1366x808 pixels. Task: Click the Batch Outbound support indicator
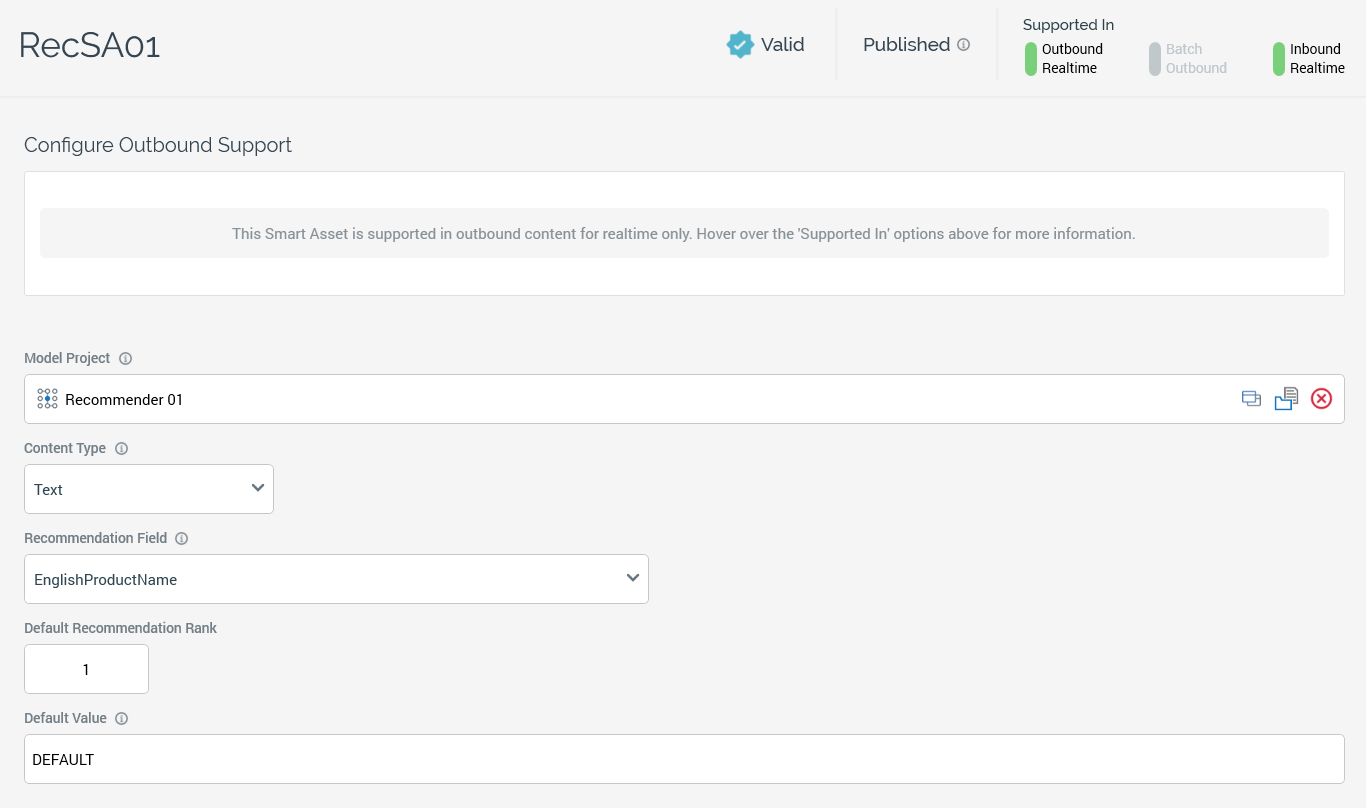[x=1155, y=59]
